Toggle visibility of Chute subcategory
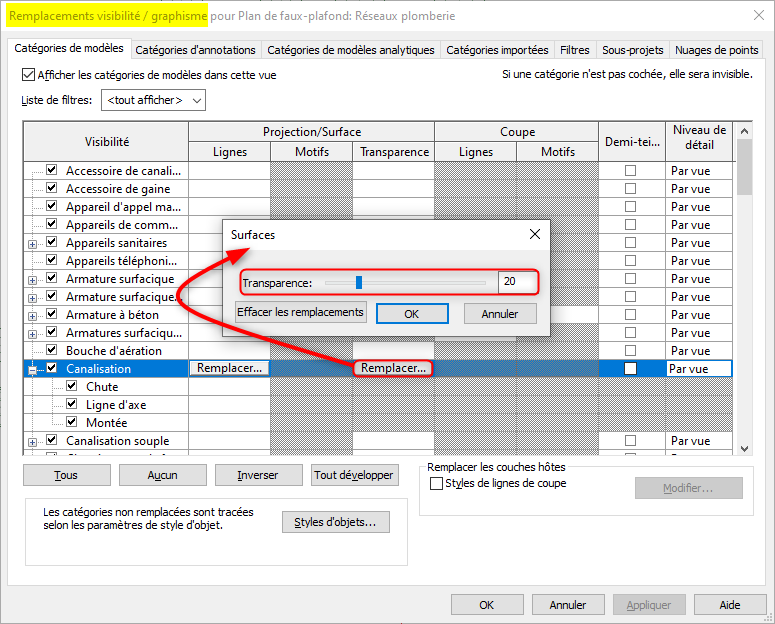This screenshot has height=624, width=775. [x=72, y=387]
